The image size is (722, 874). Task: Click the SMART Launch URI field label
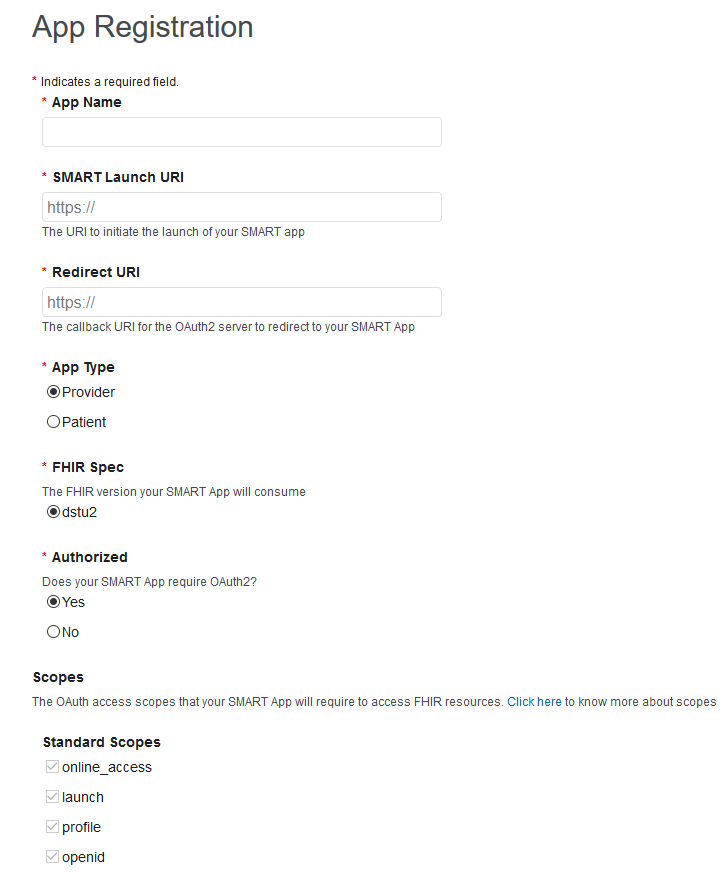click(x=118, y=177)
